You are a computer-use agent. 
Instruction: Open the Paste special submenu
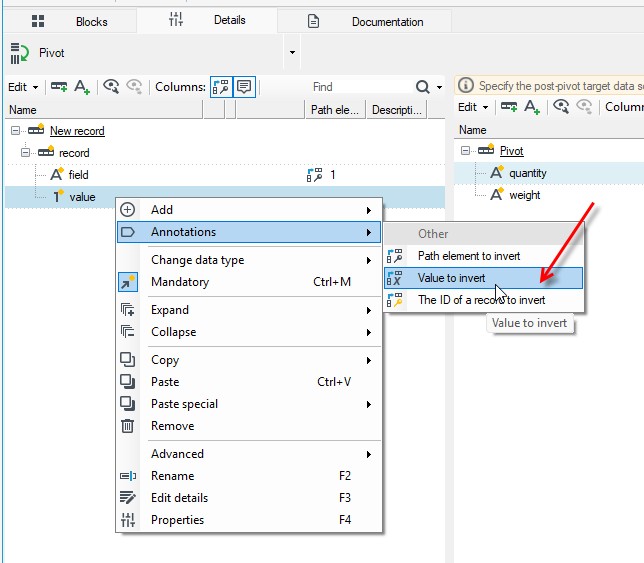click(x=249, y=404)
